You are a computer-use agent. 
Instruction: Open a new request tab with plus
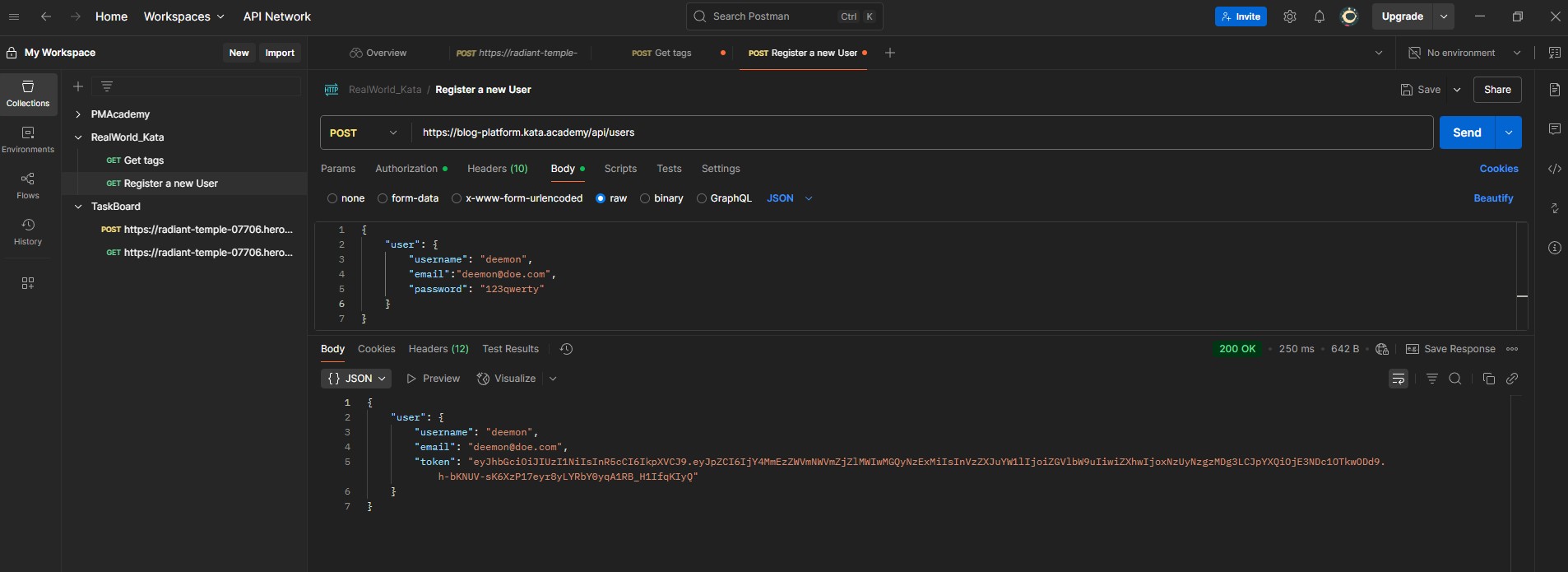(x=890, y=53)
